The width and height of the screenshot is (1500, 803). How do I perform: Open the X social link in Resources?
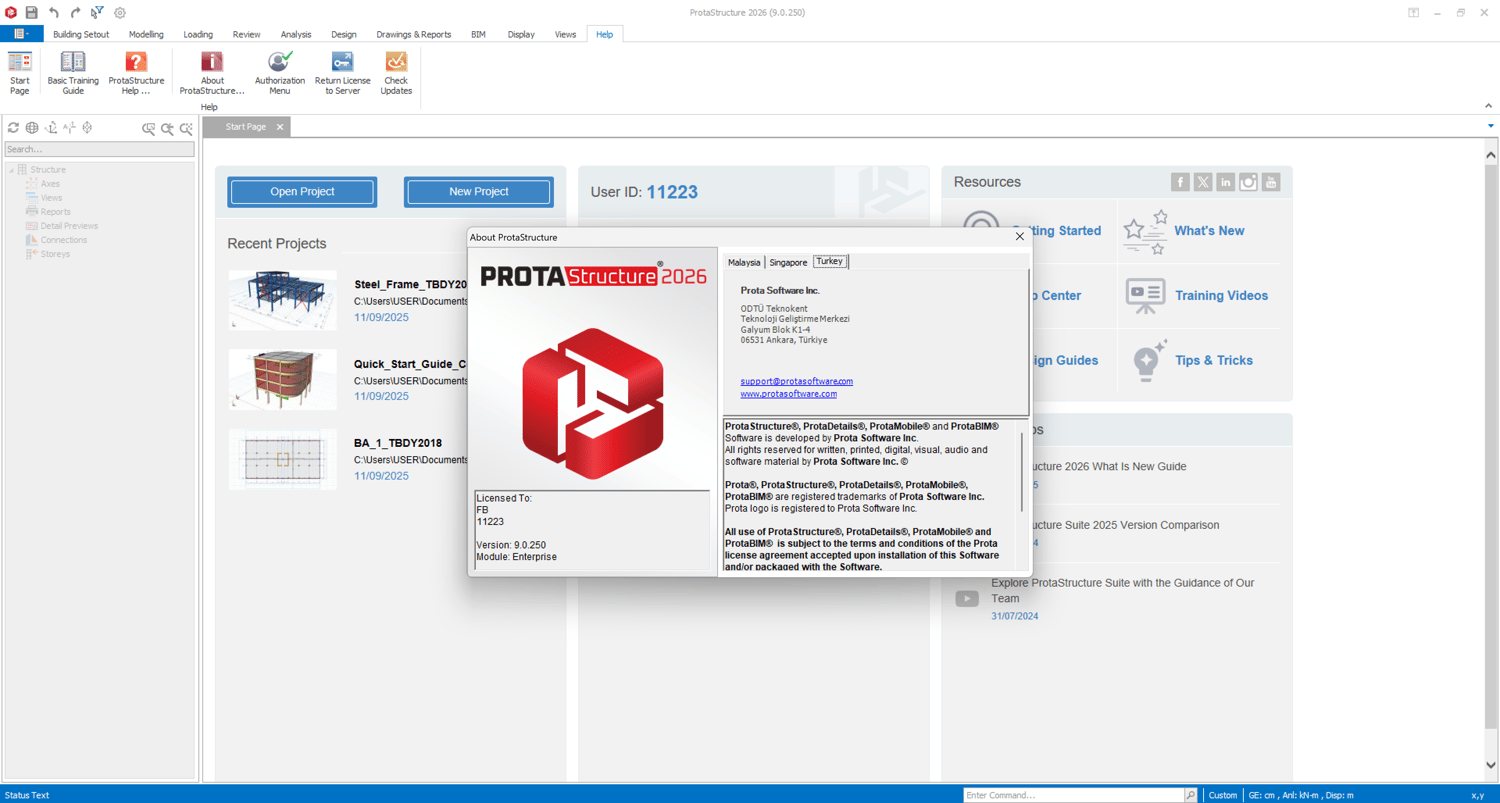point(1203,182)
